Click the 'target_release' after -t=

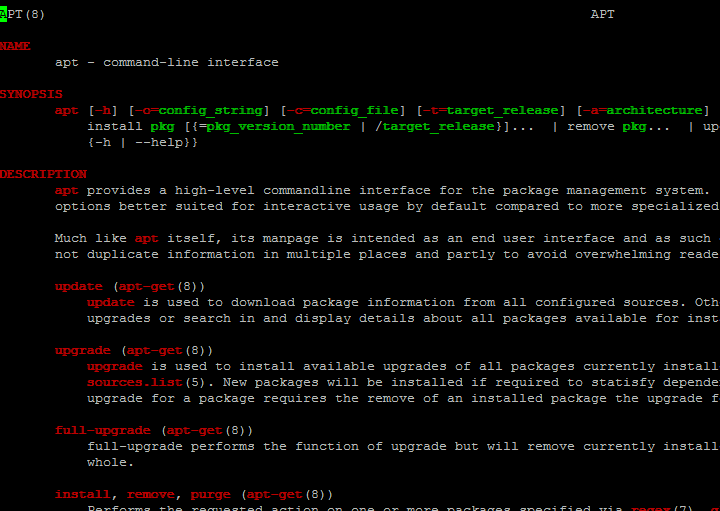click(x=503, y=111)
